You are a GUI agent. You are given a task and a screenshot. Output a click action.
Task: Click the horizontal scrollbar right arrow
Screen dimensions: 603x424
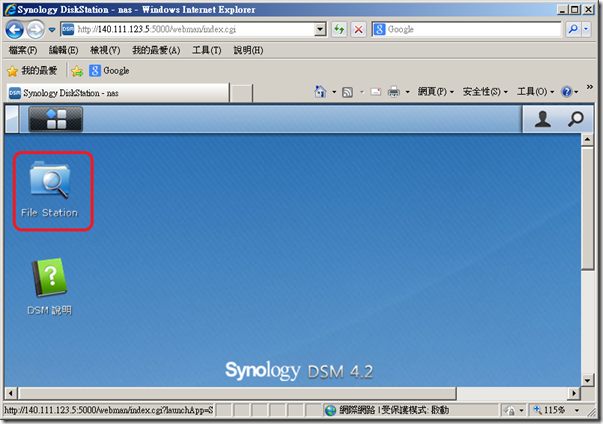point(574,393)
